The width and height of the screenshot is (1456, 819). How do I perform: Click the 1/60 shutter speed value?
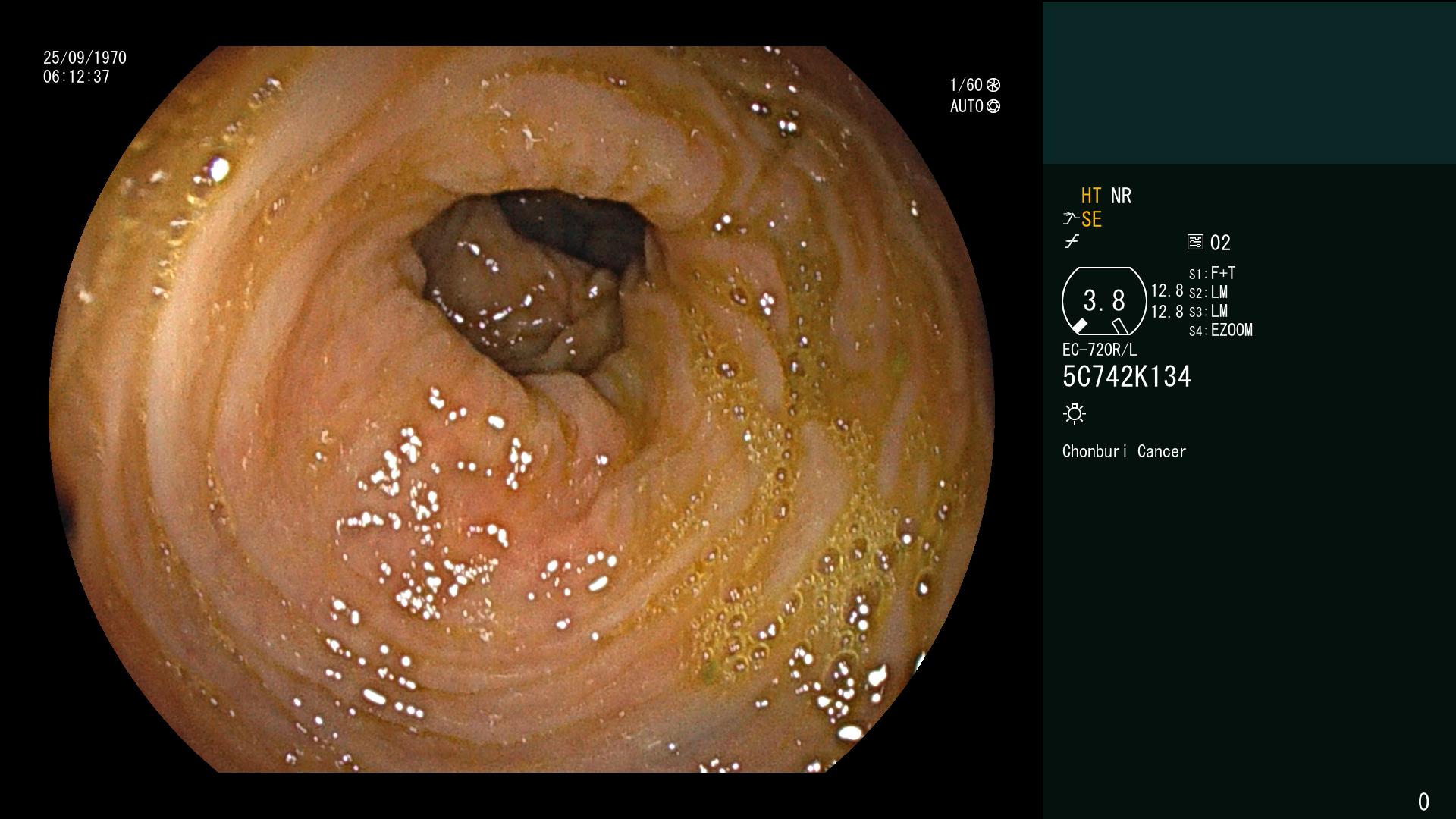coord(966,85)
